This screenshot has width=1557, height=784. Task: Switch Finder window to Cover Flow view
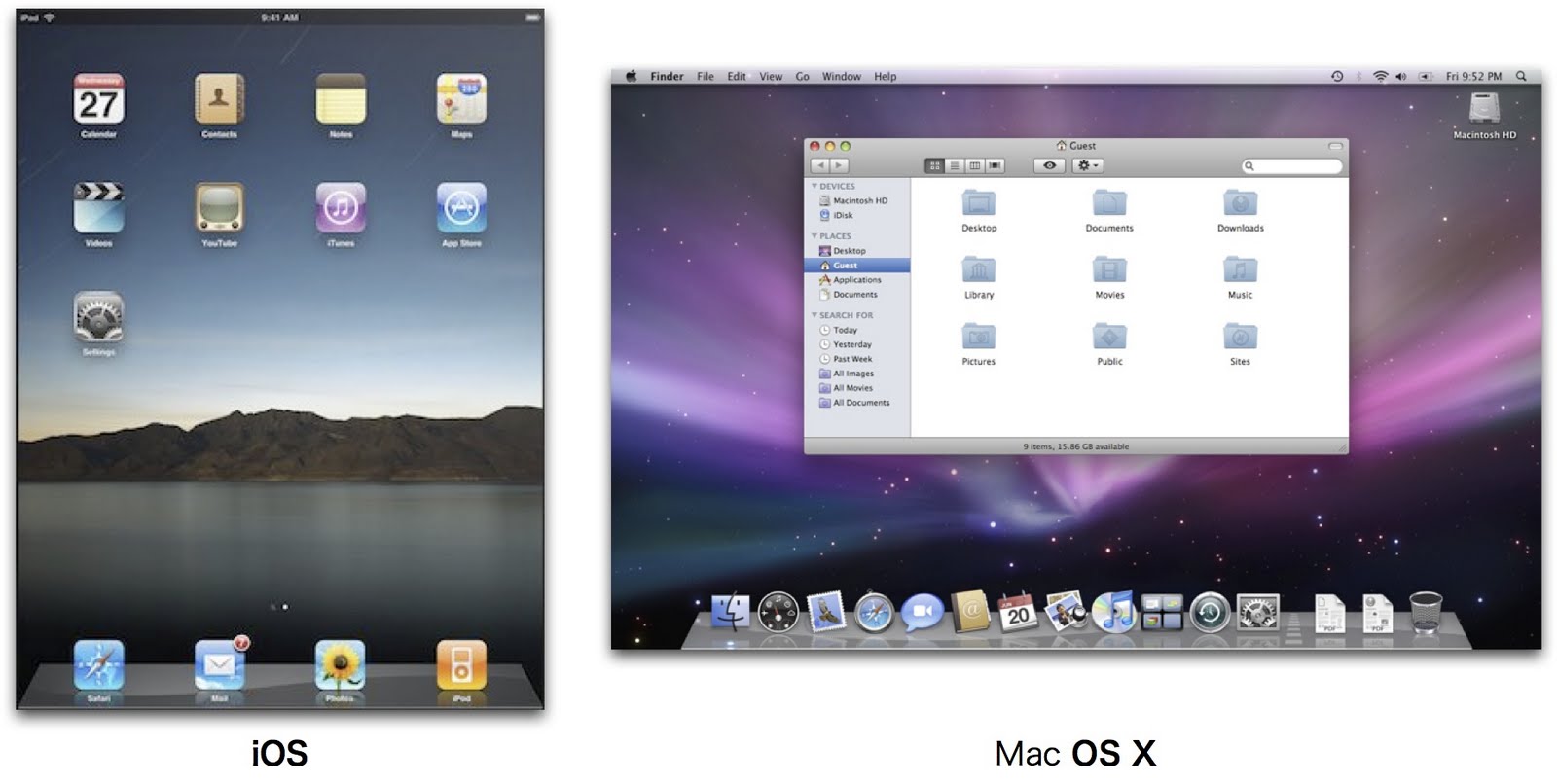point(995,166)
